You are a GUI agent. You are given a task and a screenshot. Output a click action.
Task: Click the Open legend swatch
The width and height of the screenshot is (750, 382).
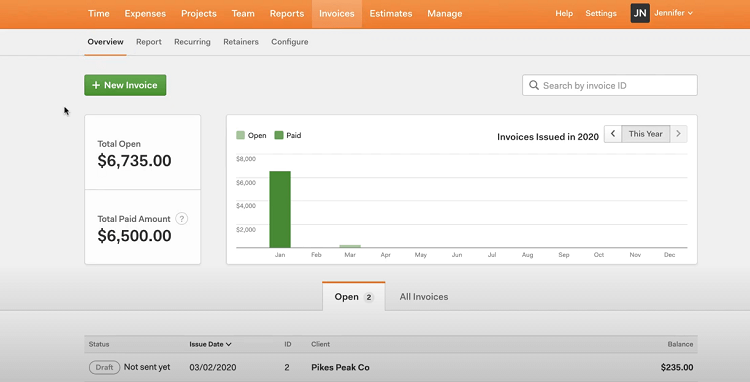(240, 135)
